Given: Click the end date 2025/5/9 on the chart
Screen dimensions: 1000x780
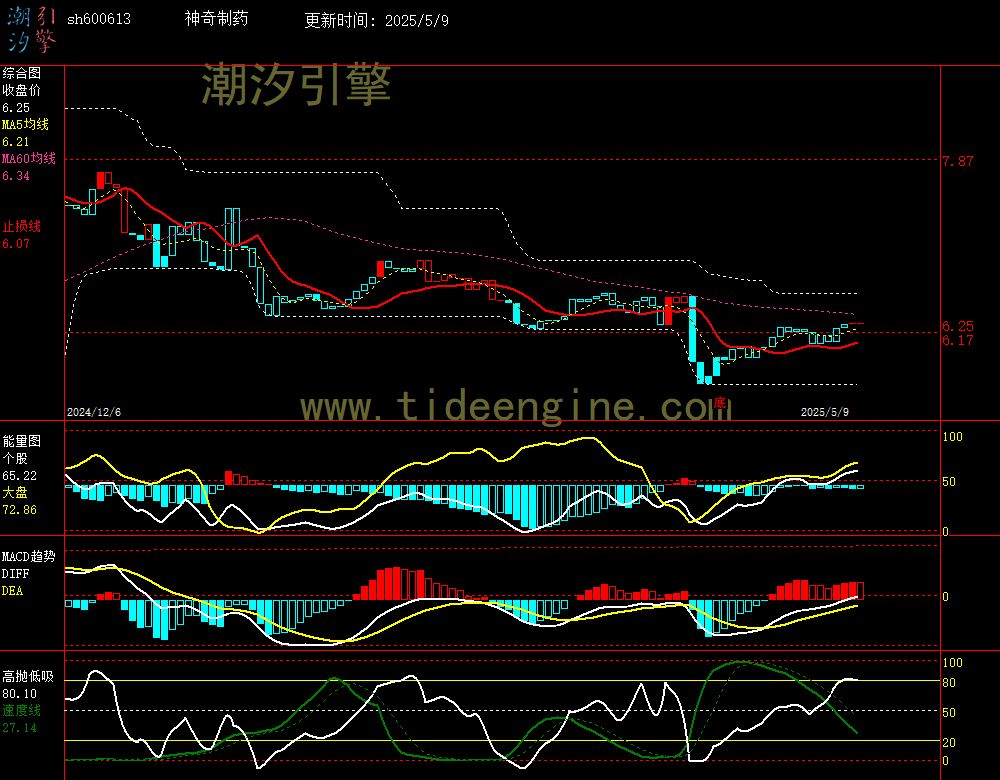Looking at the screenshot, I should 825,412.
